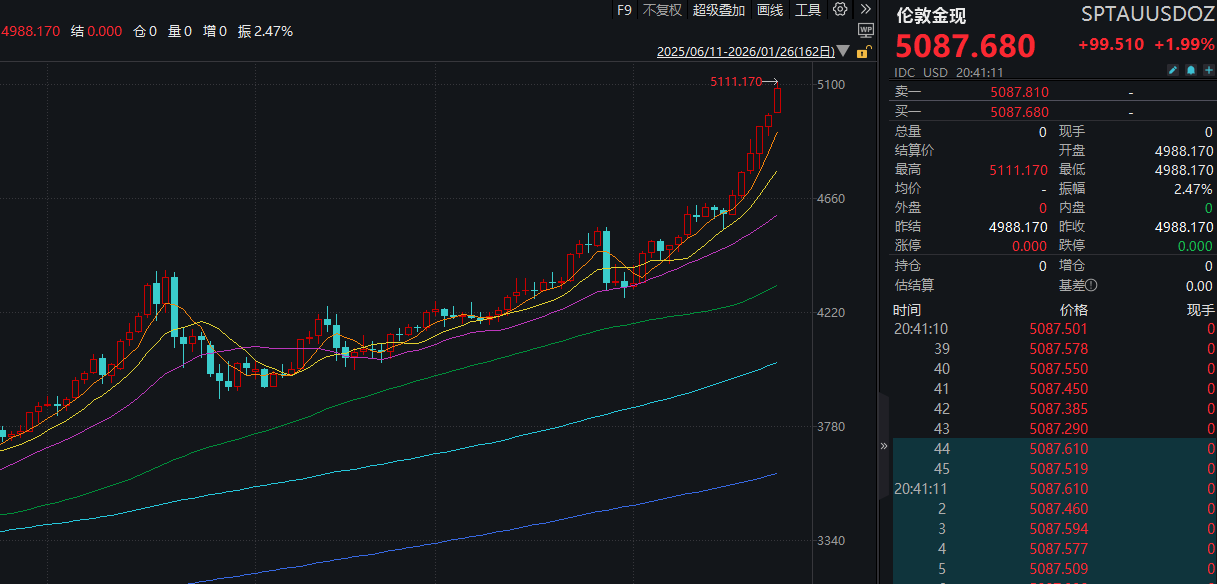
Task: Collapse the right quote panel with double-arrow handle
Action: (x=883, y=446)
